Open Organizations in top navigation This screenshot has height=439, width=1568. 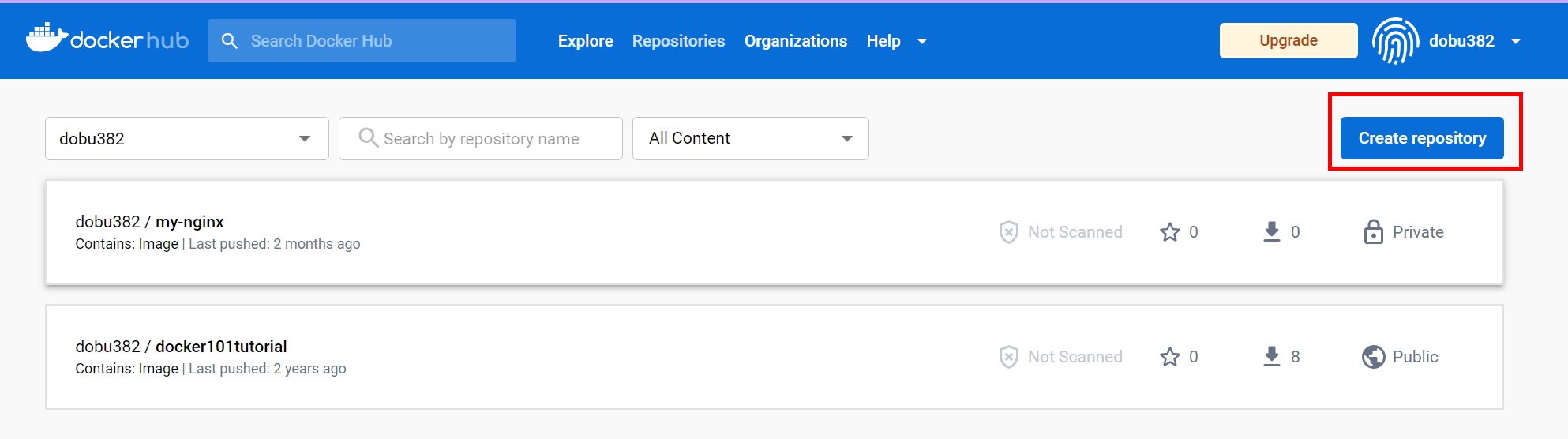click(x=796, y=41)
